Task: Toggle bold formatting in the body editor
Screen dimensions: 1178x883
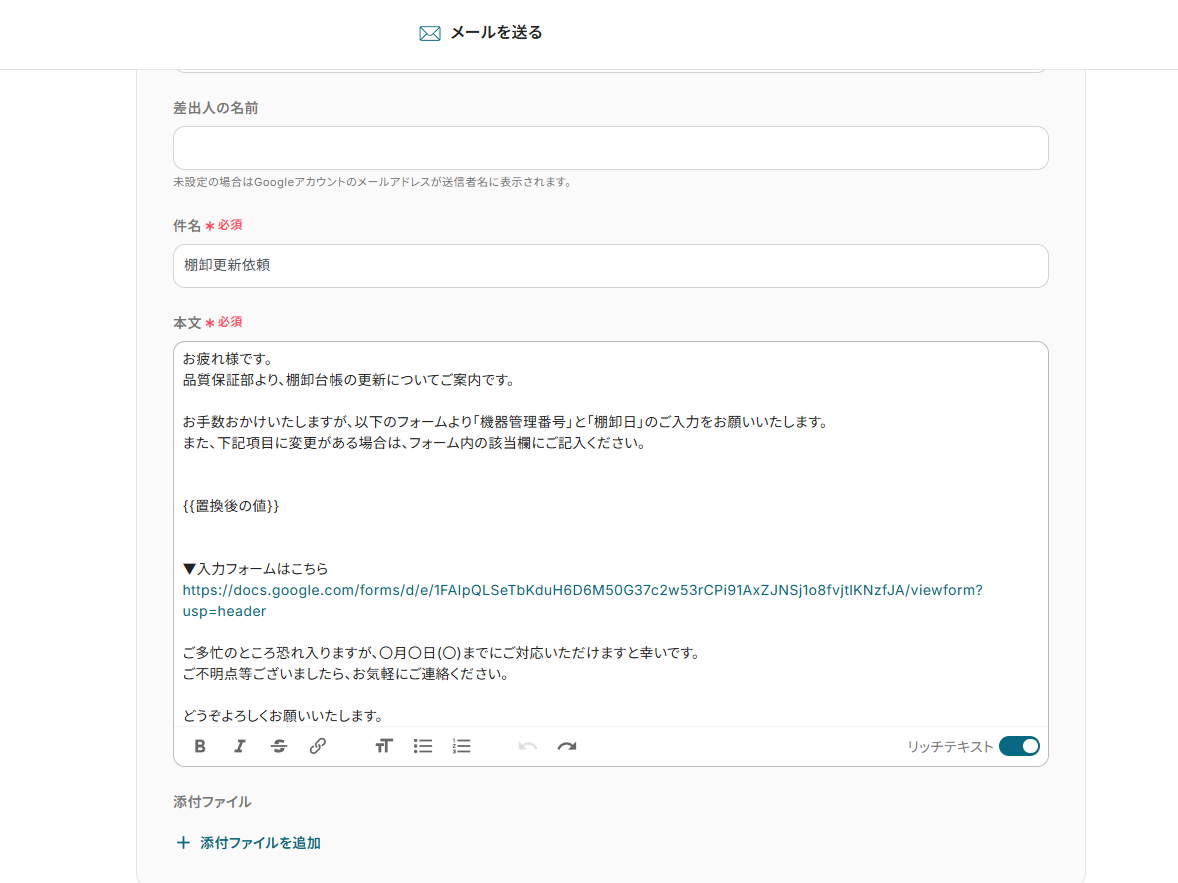Action: (200, 746)
